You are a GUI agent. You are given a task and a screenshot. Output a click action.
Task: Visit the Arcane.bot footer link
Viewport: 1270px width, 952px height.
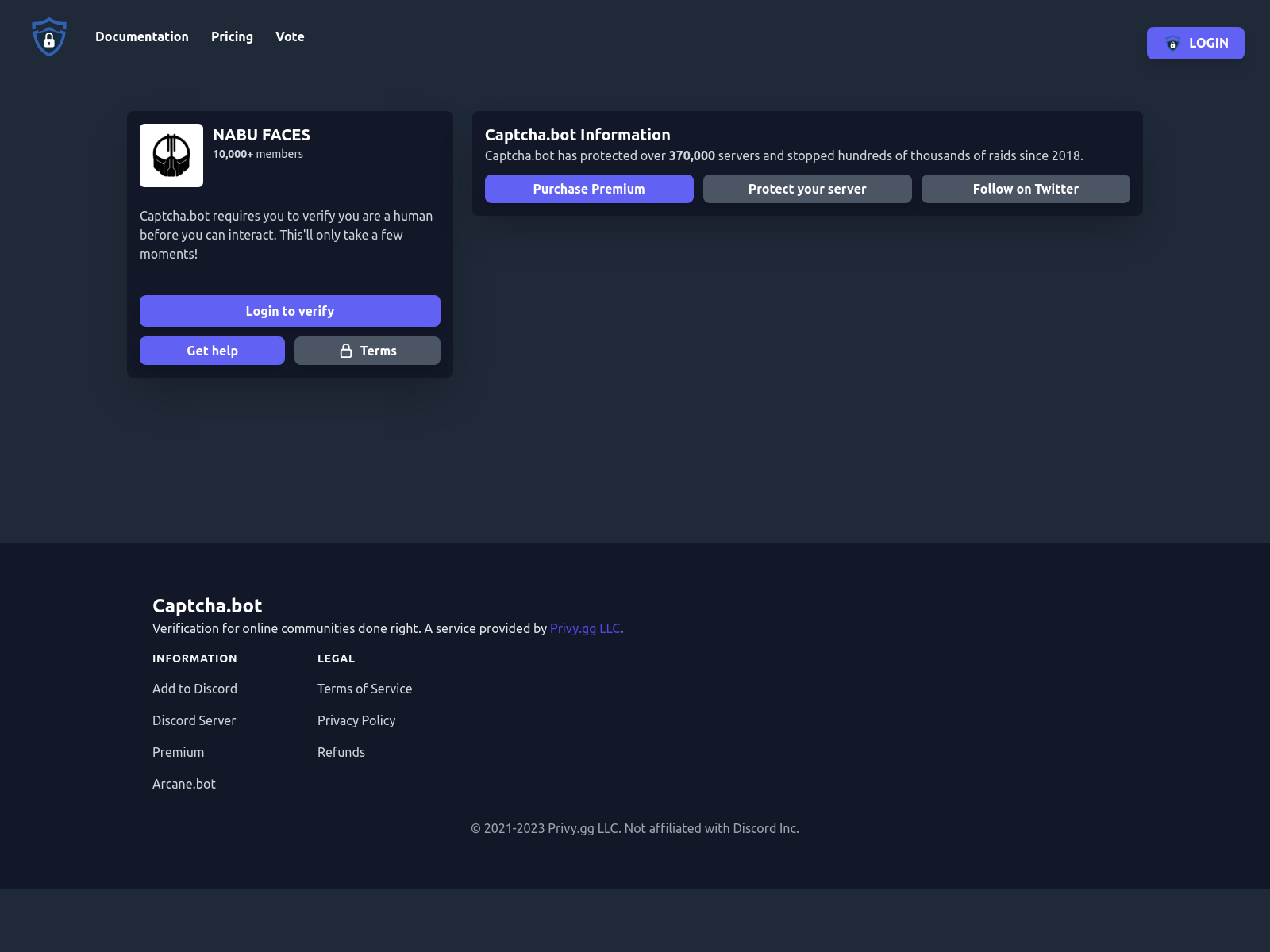[184, 784]
